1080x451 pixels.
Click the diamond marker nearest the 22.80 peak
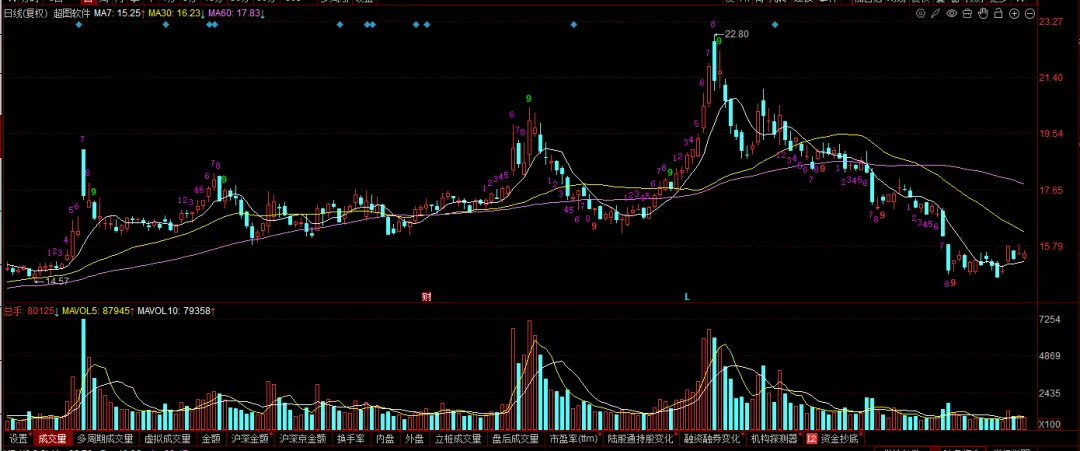point(775,25)
